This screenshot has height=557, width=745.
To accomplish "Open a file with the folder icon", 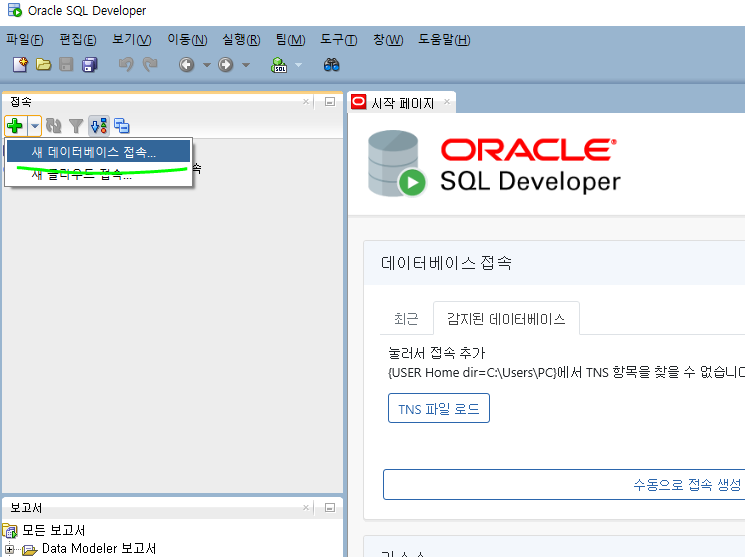I will (44, 64).
